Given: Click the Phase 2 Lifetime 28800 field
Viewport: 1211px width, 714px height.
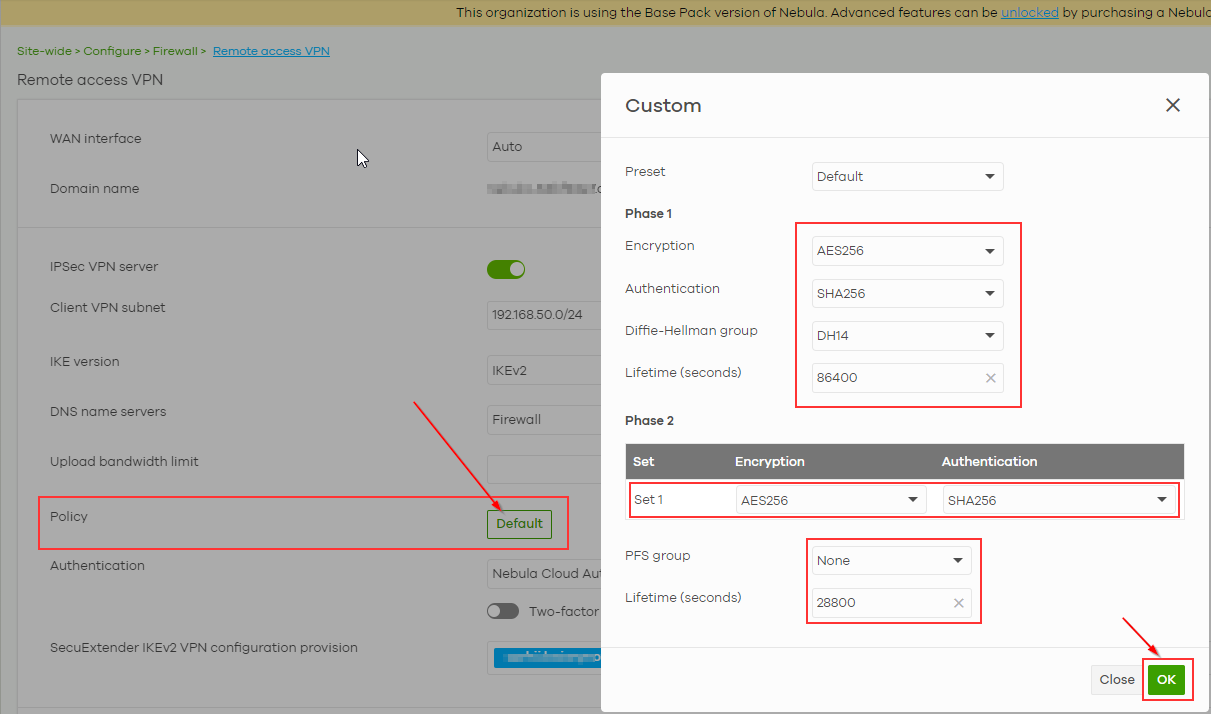Looking at the screenshot, I should [878, 603].
